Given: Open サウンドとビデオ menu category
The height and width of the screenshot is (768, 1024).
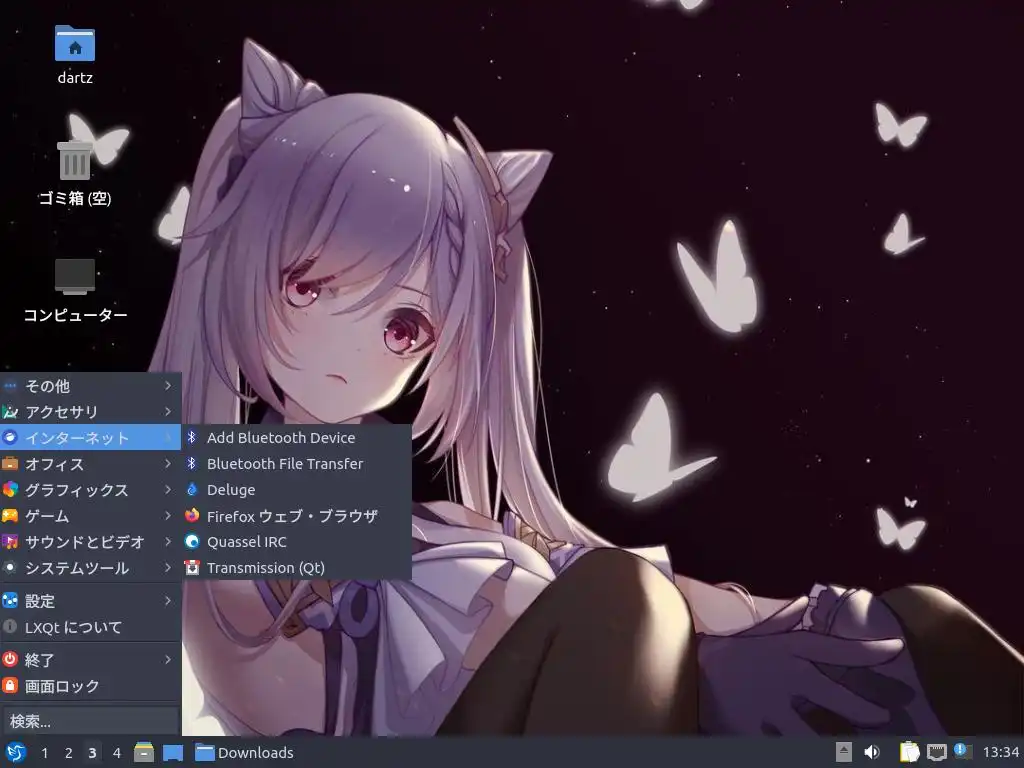Looking at the screenshot, I should coord(90,542).
